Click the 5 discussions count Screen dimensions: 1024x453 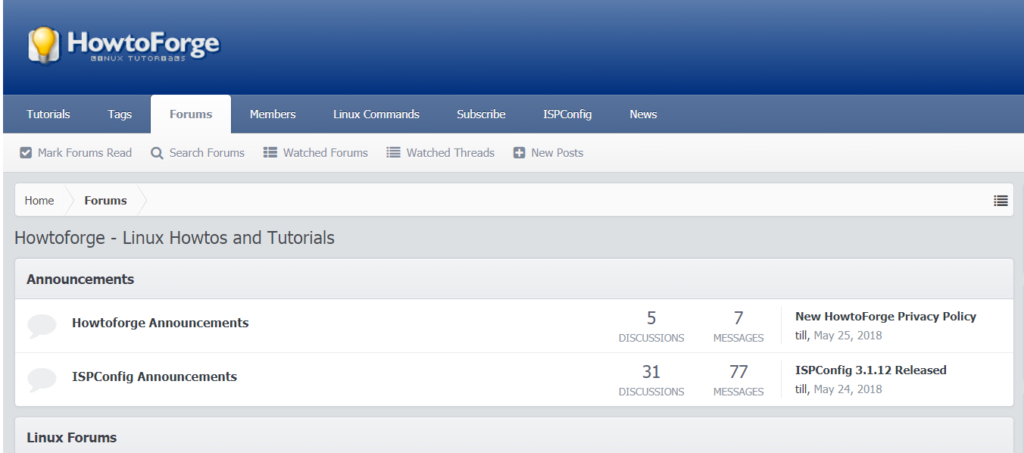click(651, 318)
